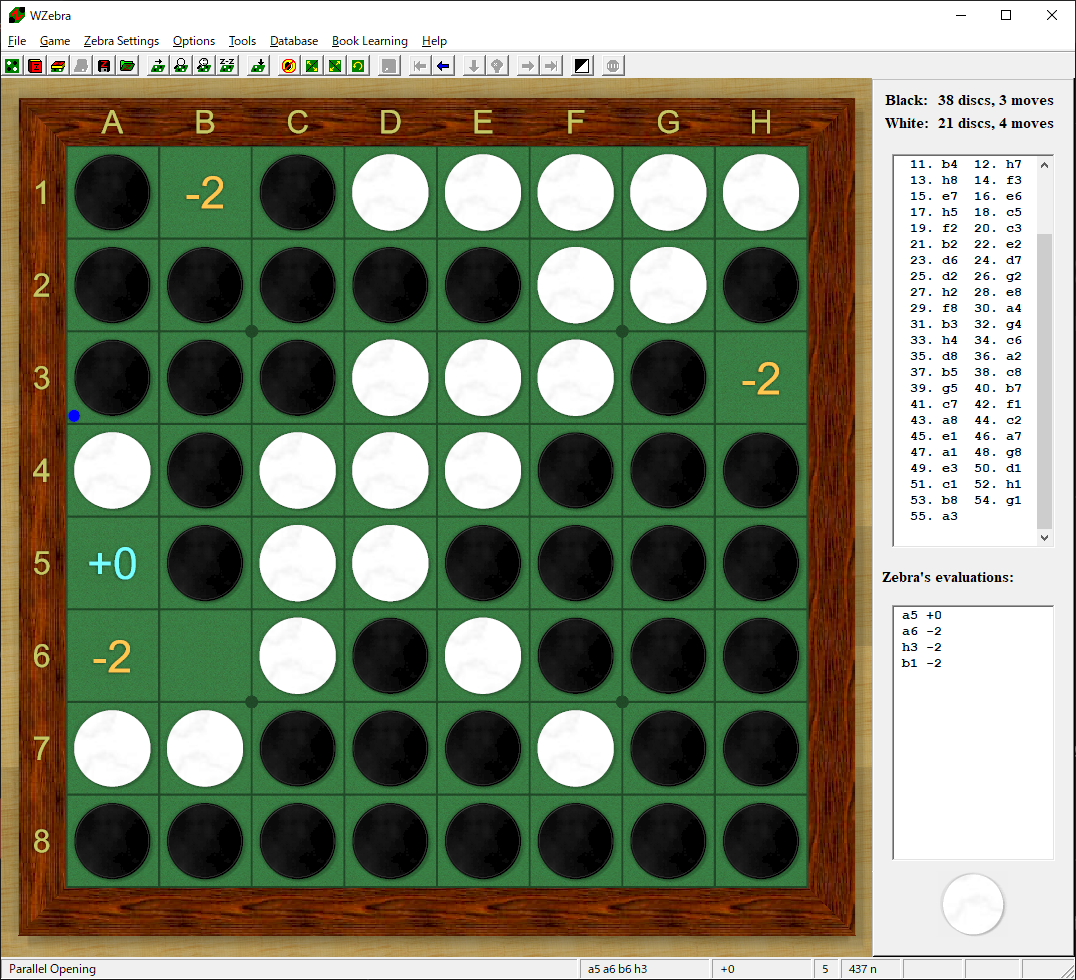Play white at square A6 showing -2

click(x=113, y=656)
